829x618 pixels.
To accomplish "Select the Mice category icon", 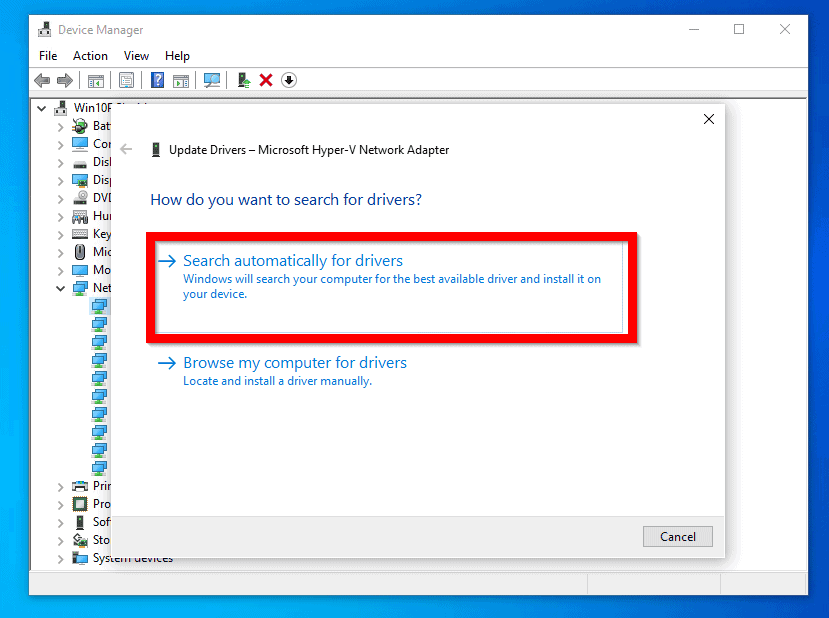I will (x=80, y=252).
